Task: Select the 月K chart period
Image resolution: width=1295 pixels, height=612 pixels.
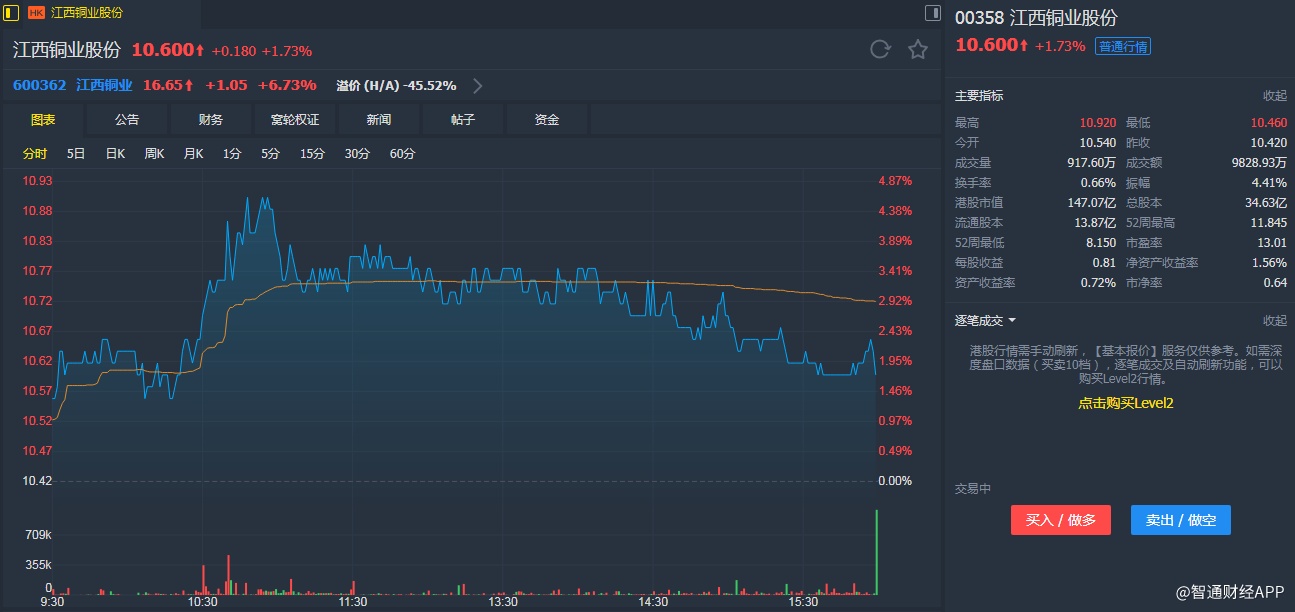Action: [193, 153]
